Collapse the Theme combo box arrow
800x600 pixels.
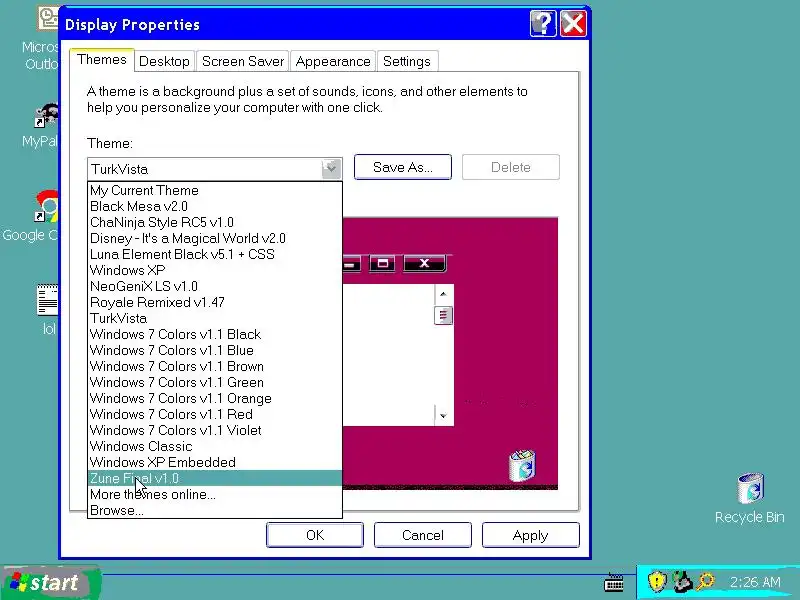pyautogui.click(x=331, y=168)
